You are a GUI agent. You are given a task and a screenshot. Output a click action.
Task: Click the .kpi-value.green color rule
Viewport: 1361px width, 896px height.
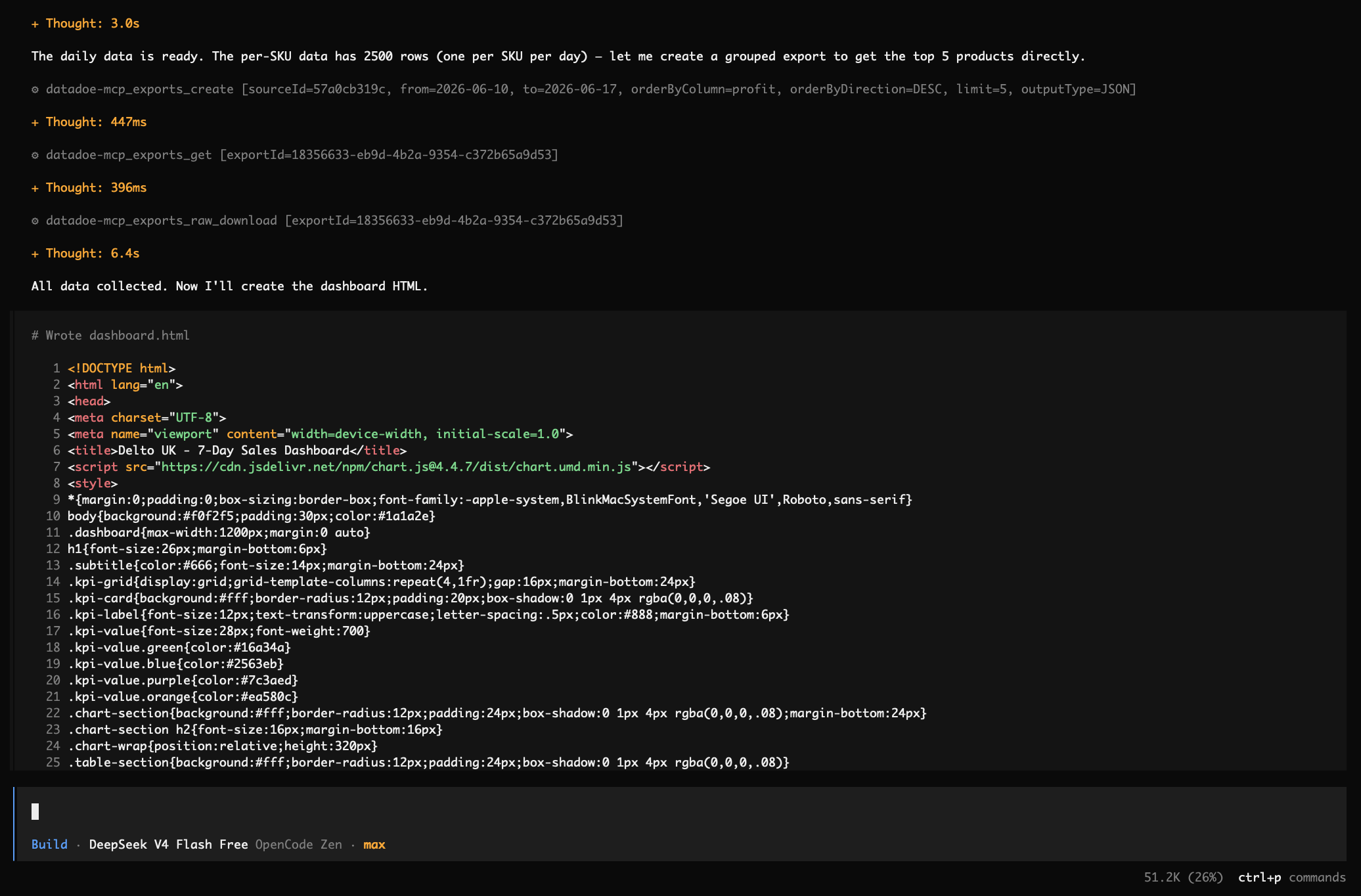[179, 648]
